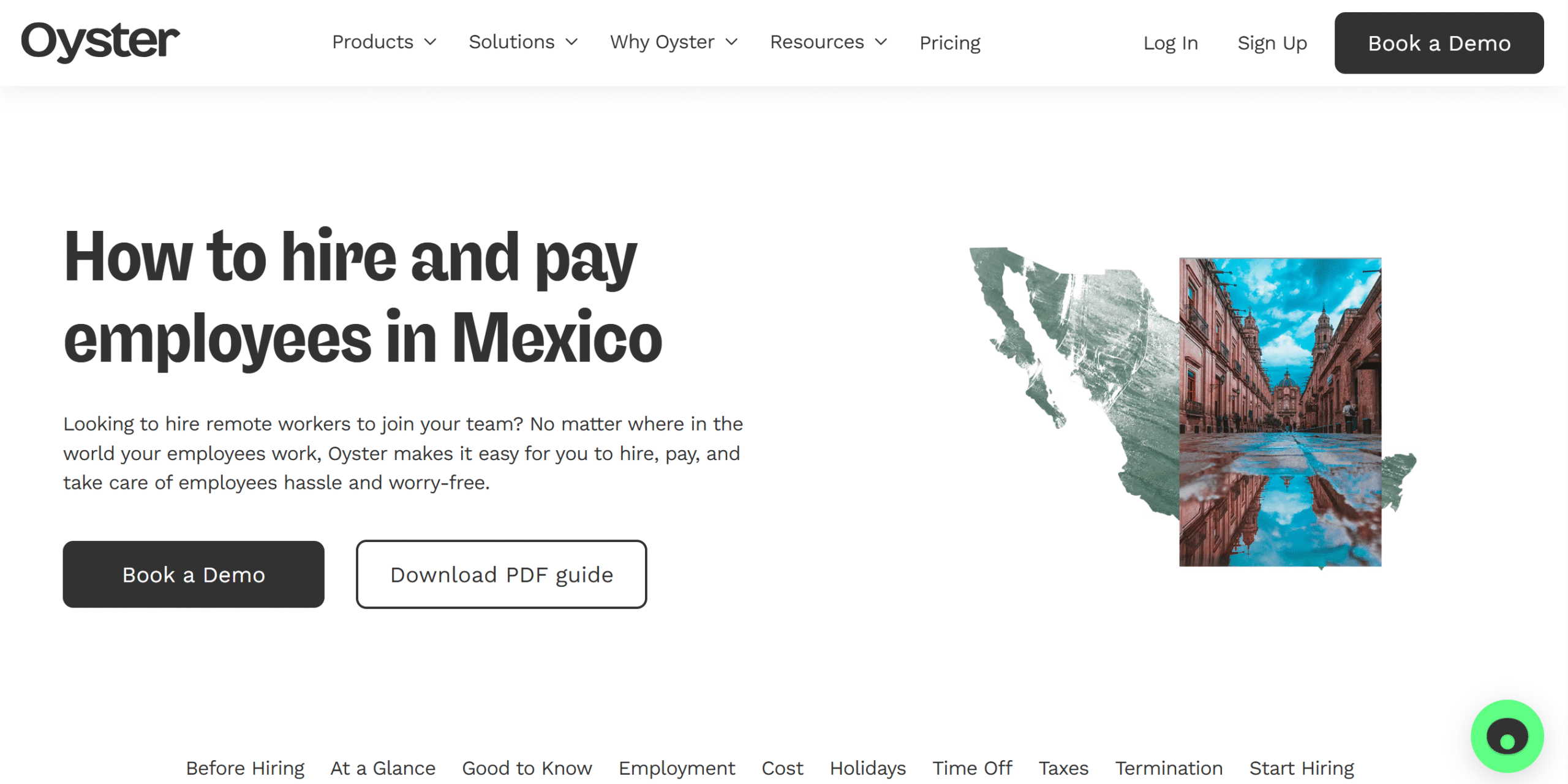Image resolution: width=1568 pixels, height=784 pixels.
Task: Open the Solutions dropdown chevron
Action: 571,42
